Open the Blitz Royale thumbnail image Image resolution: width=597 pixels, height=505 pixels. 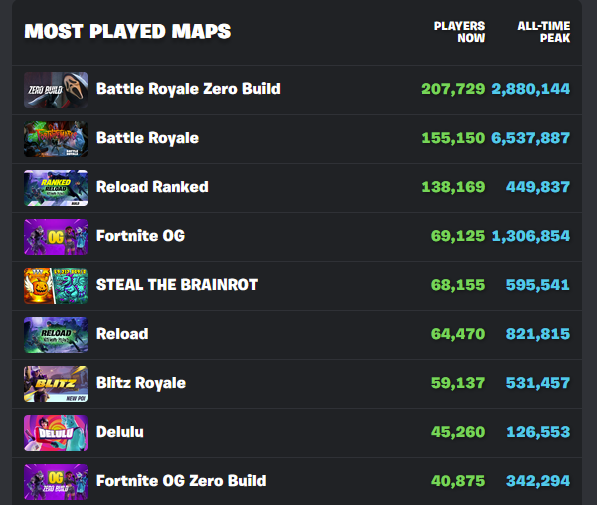56,384
